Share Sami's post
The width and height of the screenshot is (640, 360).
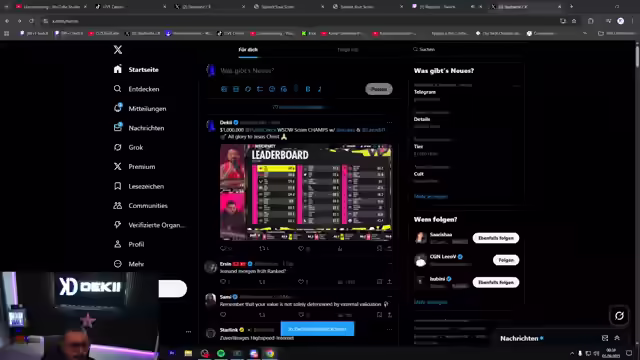[x=389, y=315]
